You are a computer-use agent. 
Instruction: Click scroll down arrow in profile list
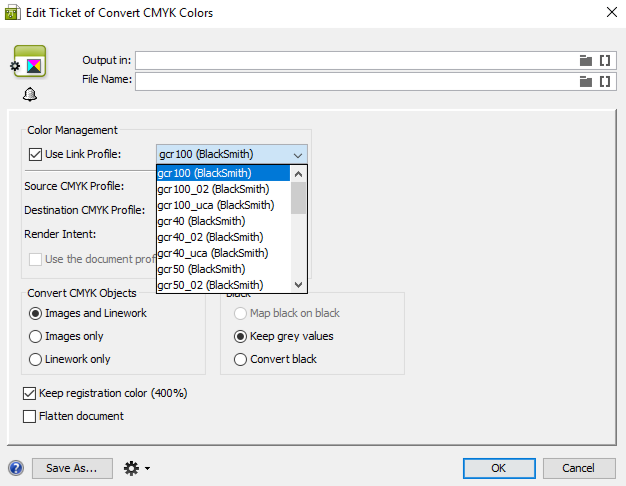coord(298,285)
